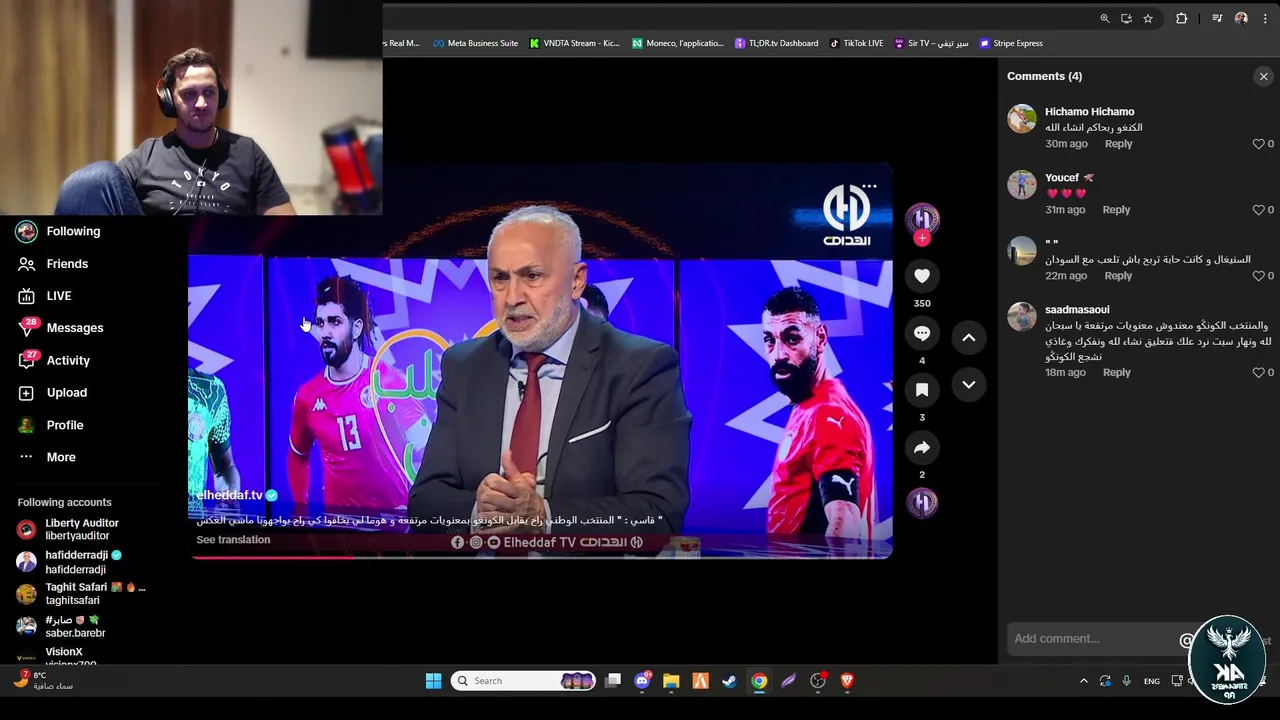Like the 22m ago comment
This screenshot has height=720, width=1280.
1259,276
